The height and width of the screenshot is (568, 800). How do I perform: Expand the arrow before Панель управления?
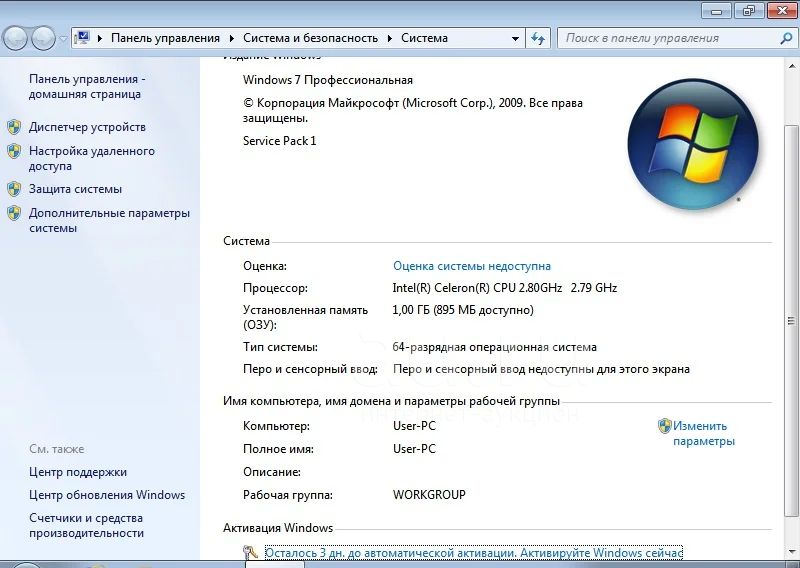point(100,38)
